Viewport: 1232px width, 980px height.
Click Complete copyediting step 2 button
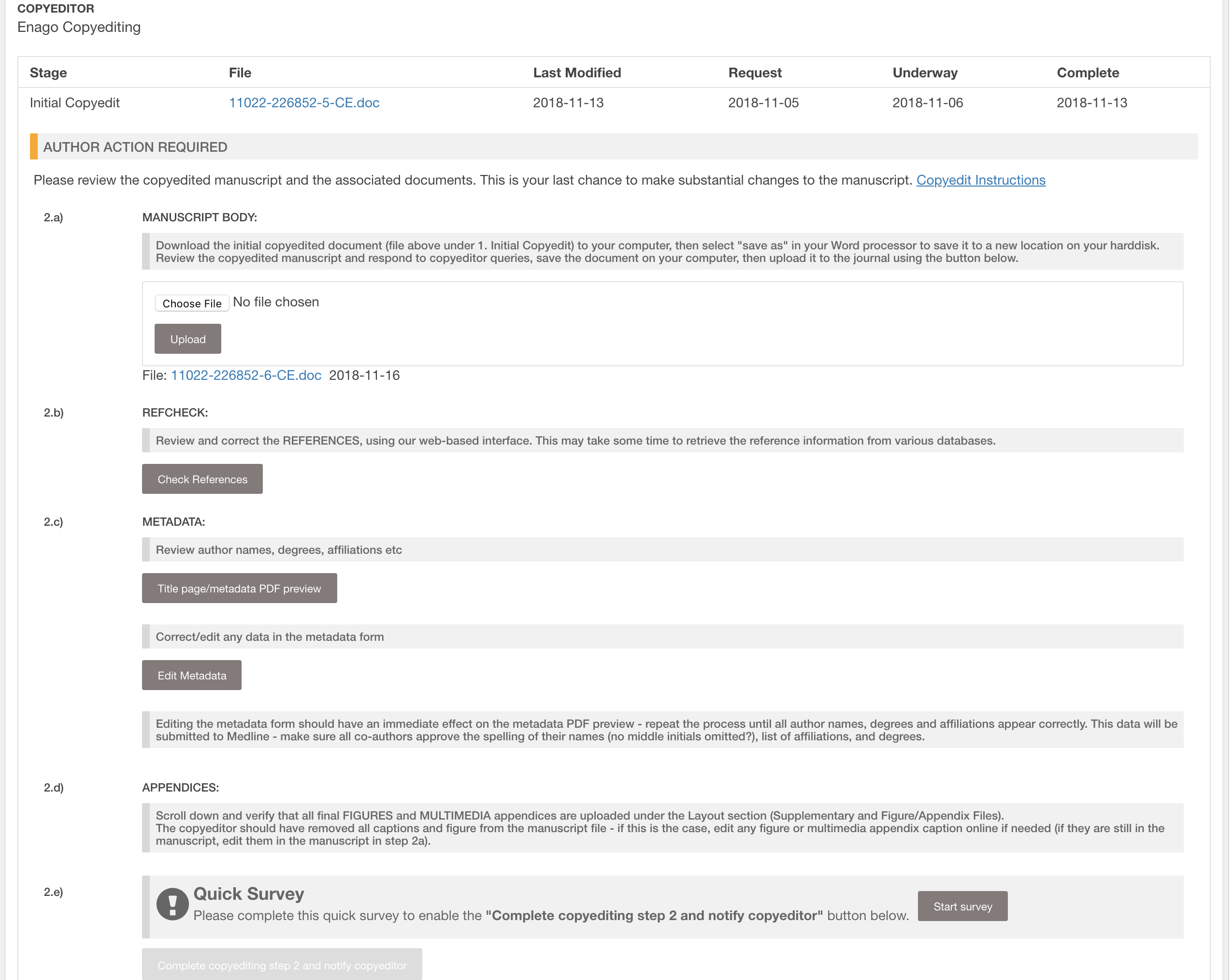coord(282,965)
